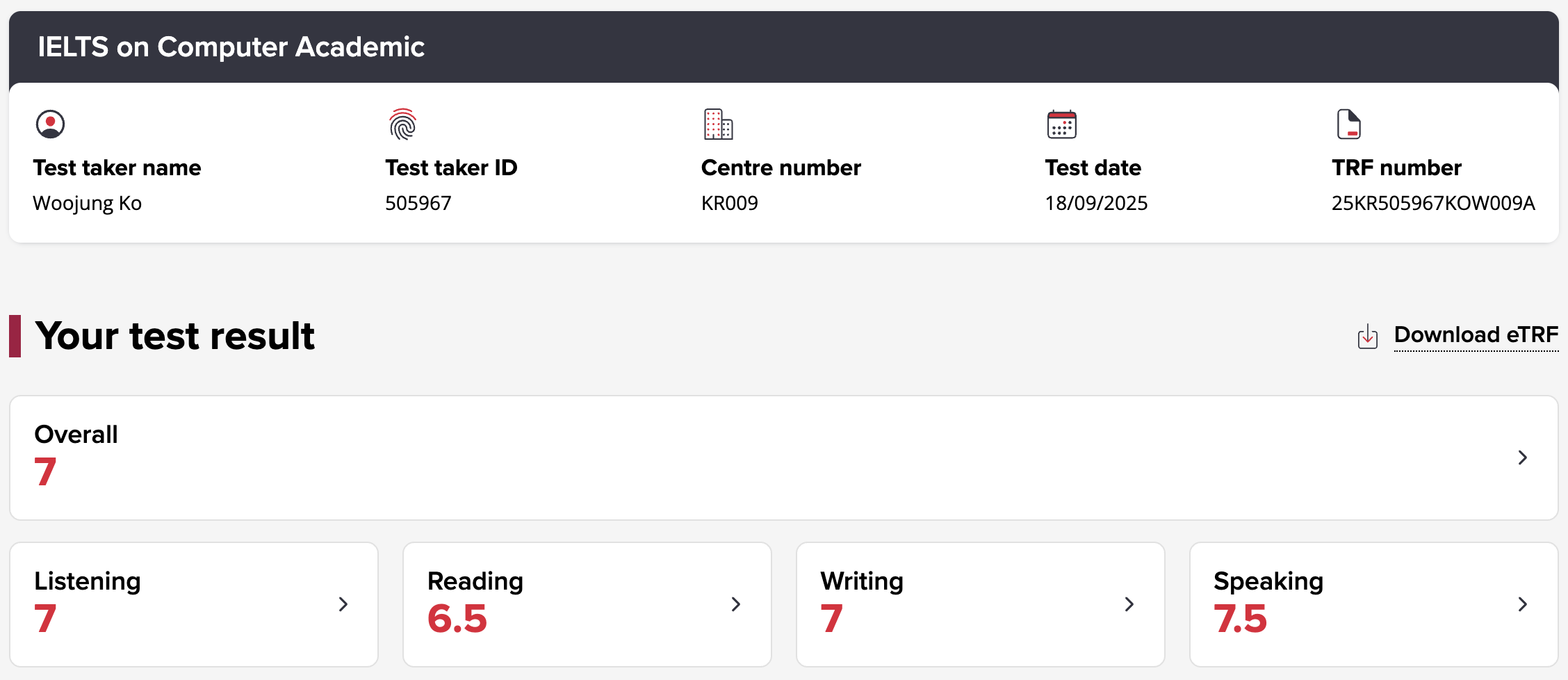Image resolution: width=1568 pixels, height=680 pixels.
Task: Select the Speaking 7.5 score value
Action: 1240,619
